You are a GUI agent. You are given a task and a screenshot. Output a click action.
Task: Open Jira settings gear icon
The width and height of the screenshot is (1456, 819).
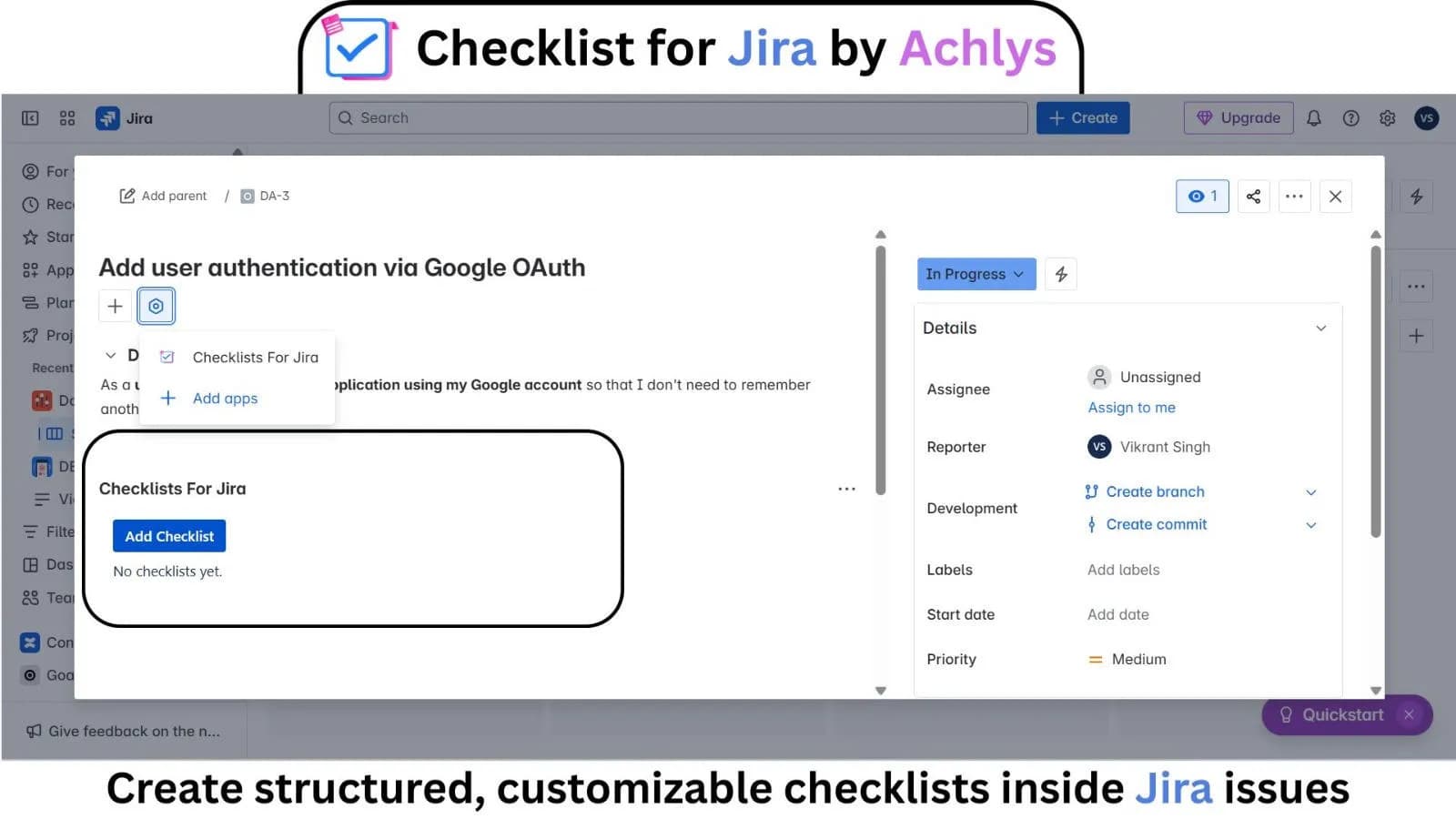pos(1387,118)
